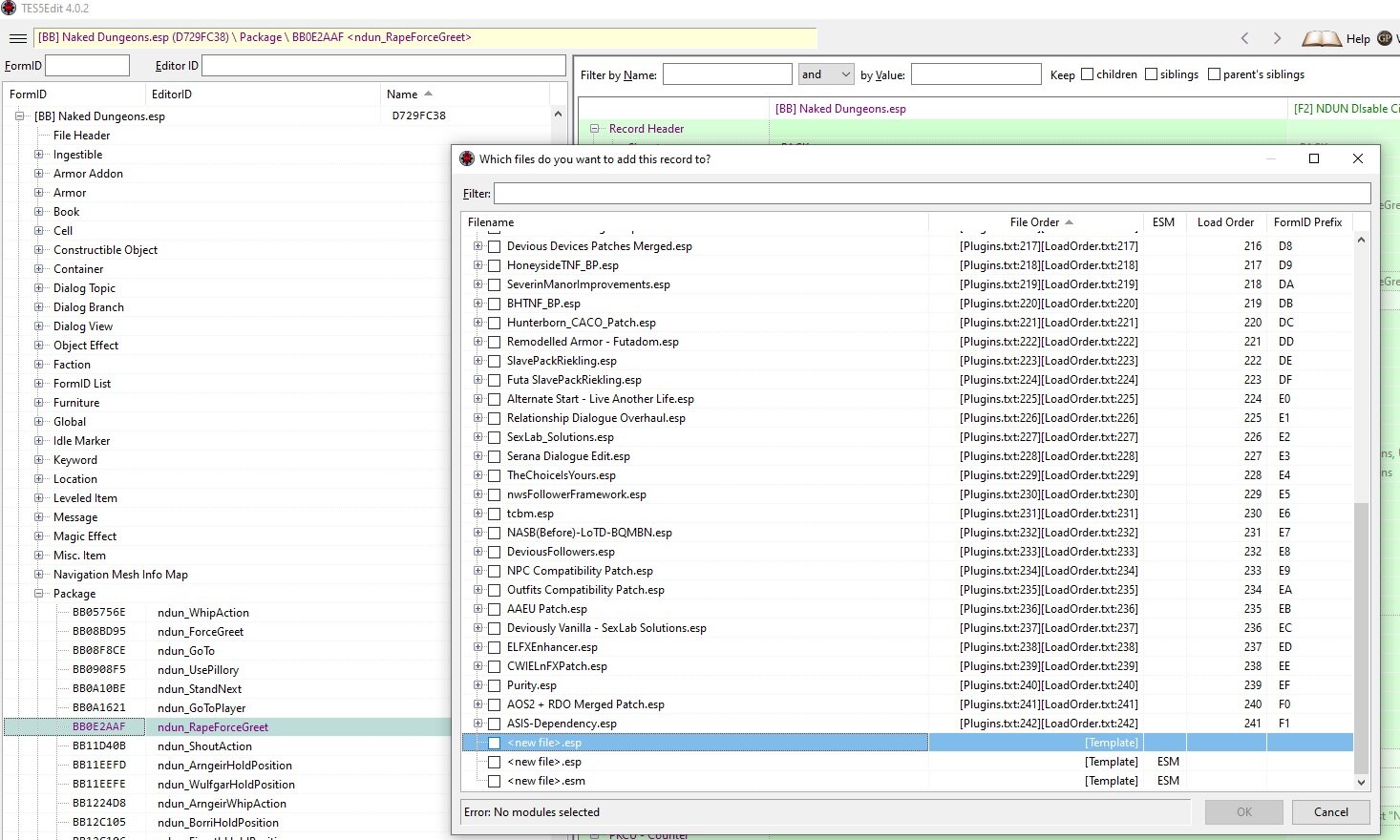
Task: Select ndun_ShoutAction package record
Action: 204,746
